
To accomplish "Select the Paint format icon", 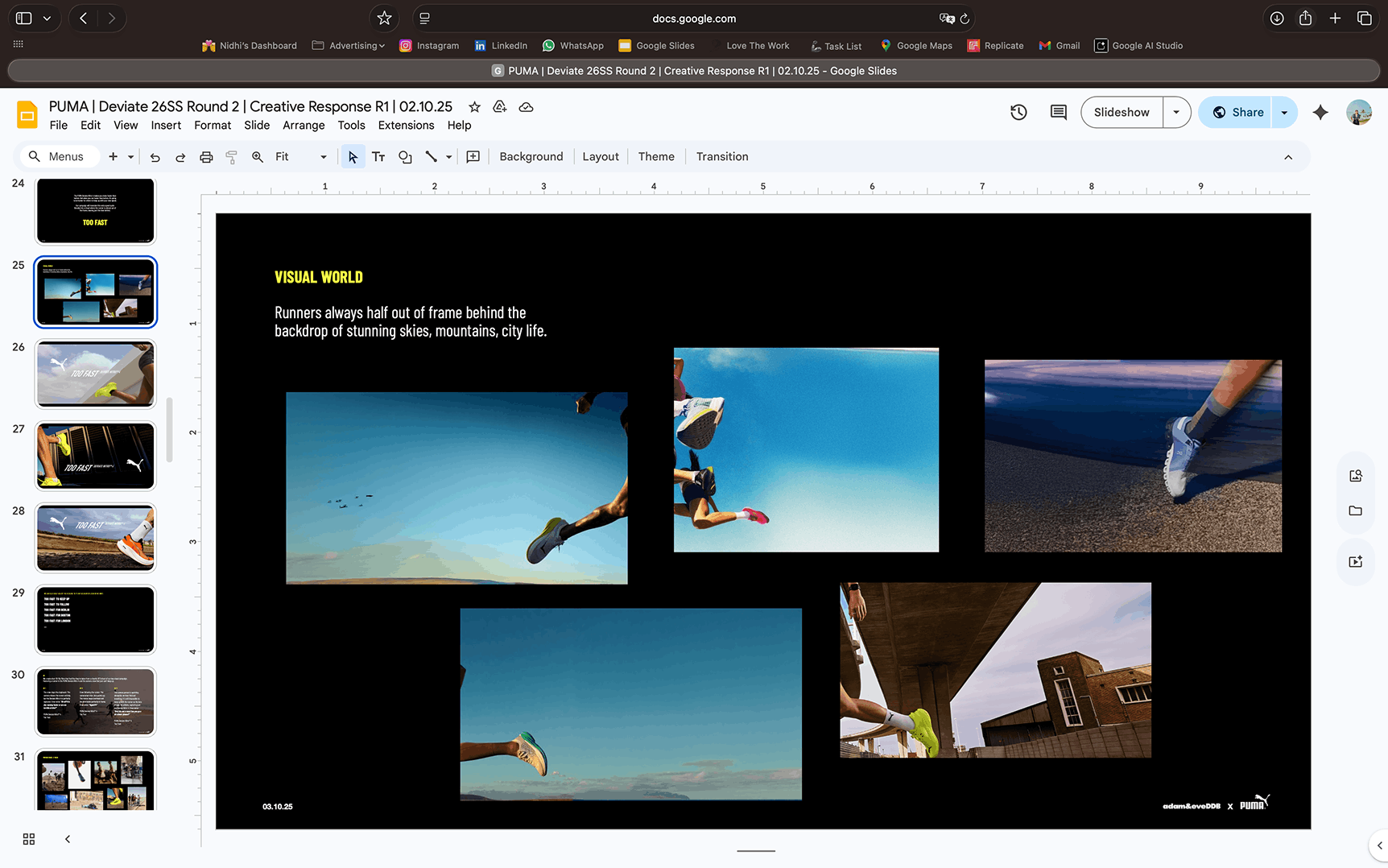I will (x=232, y=157).
